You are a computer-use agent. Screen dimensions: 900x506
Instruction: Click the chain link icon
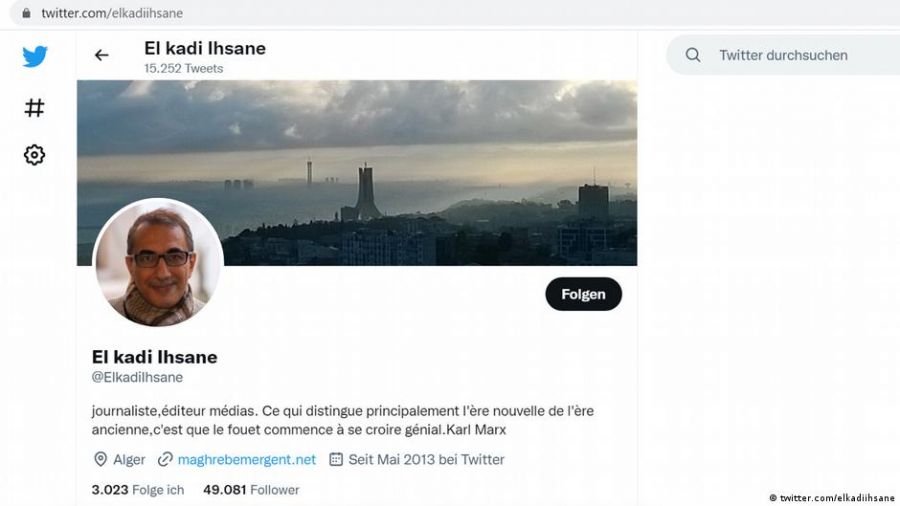click(165, 460)
